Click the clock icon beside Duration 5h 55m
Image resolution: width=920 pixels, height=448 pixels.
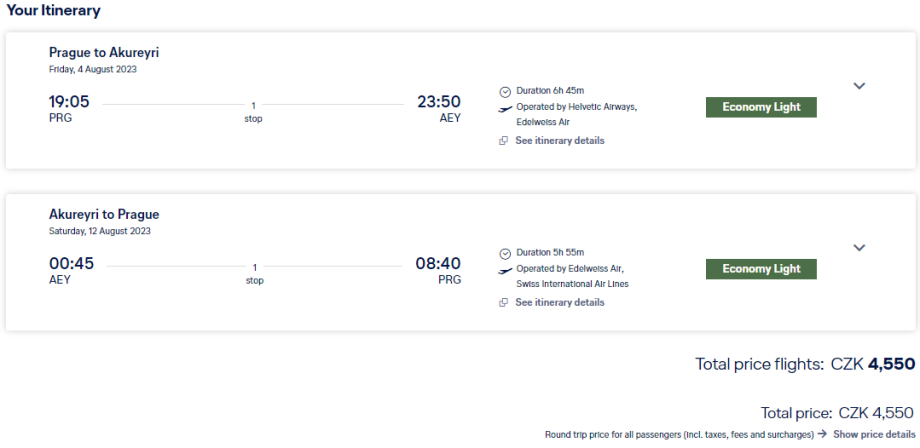505,254
